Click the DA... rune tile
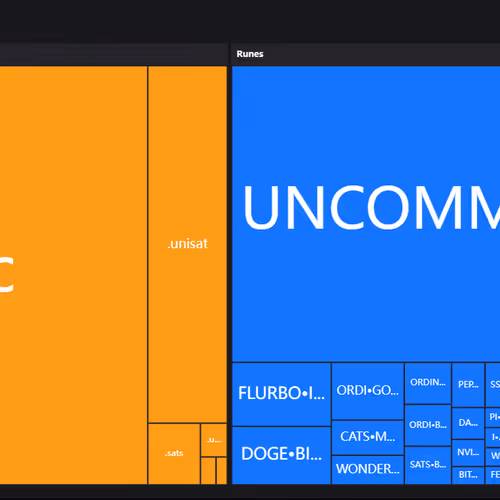The image size is (500, 500). [468, 423]
